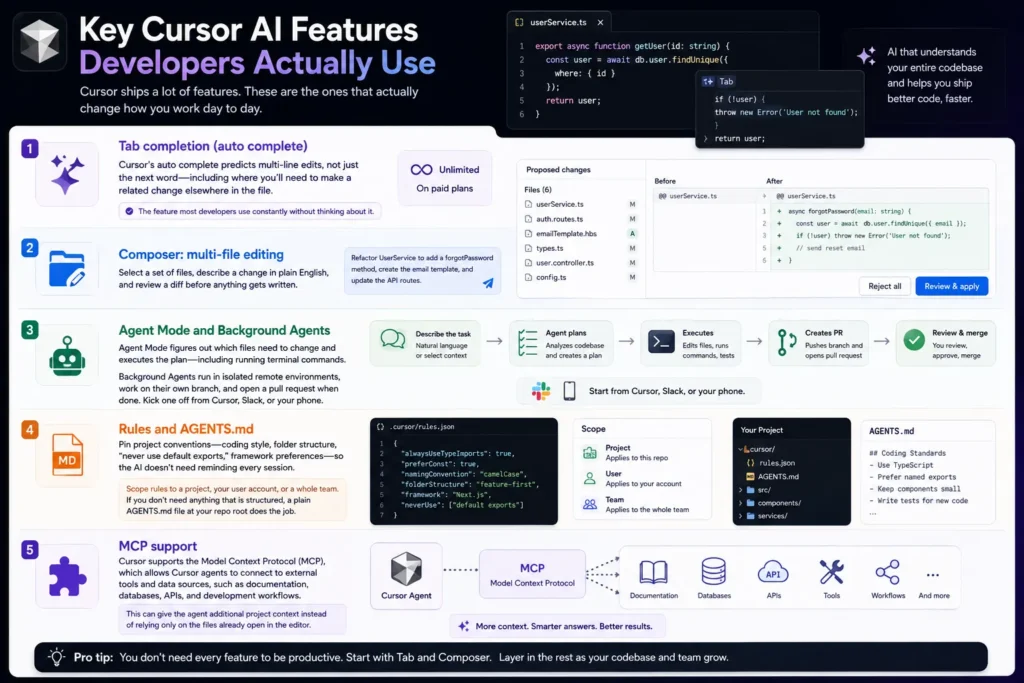The image size is (1024, 683).
Task: Click the green checkmark Review & merge icon
Action: point(914,340)
